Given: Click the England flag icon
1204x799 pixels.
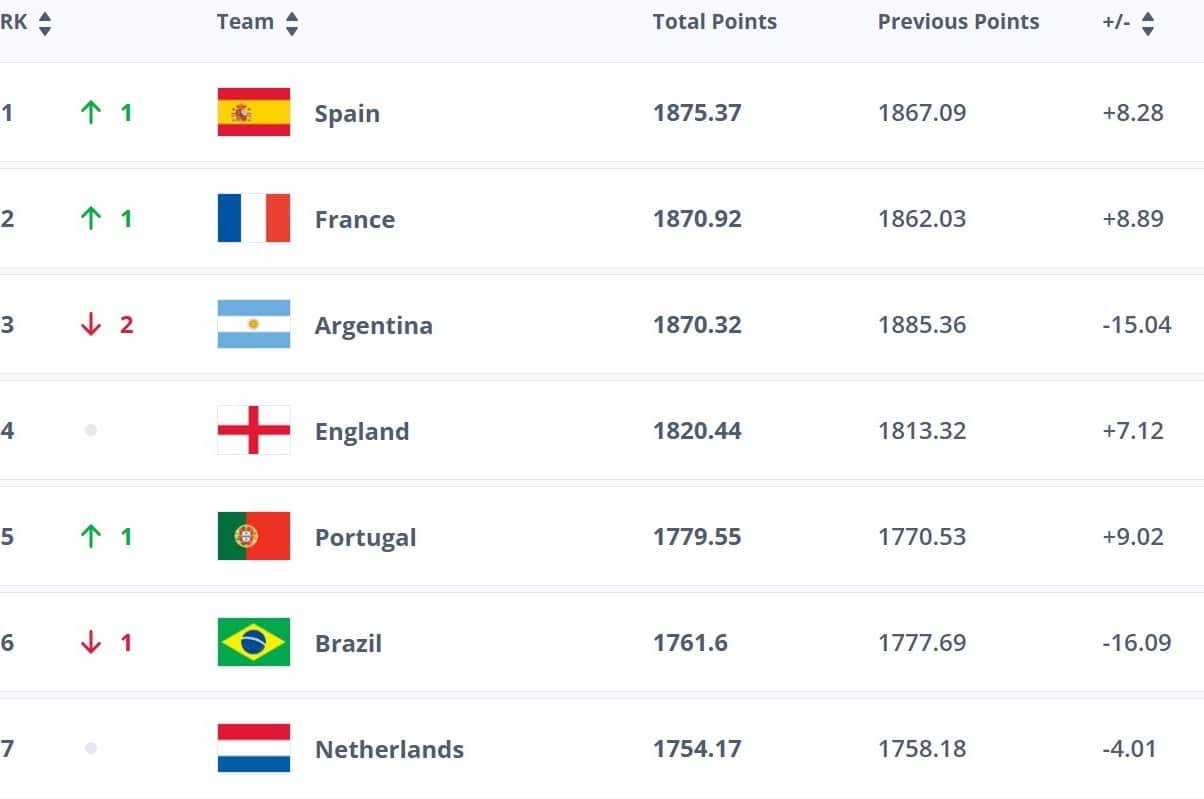Looking at the screenshot, I should pyautogui.click(x=254, y=430).
